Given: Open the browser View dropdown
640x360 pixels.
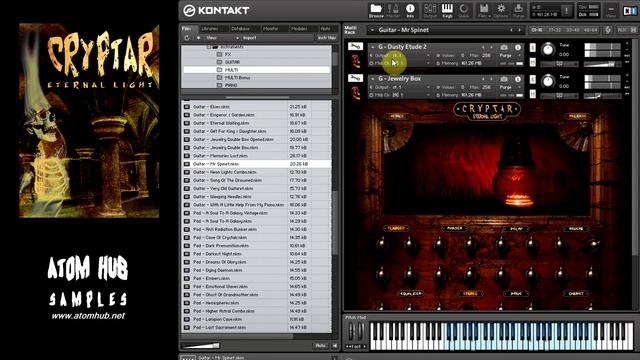Looking at the screenshot, I should click(222, 38).
